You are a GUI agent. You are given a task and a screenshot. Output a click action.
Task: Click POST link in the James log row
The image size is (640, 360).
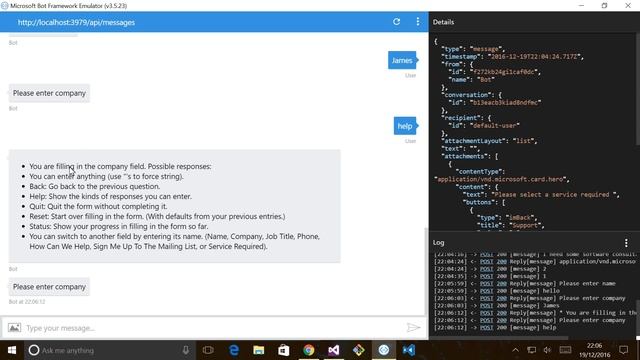tap(486, 306)
